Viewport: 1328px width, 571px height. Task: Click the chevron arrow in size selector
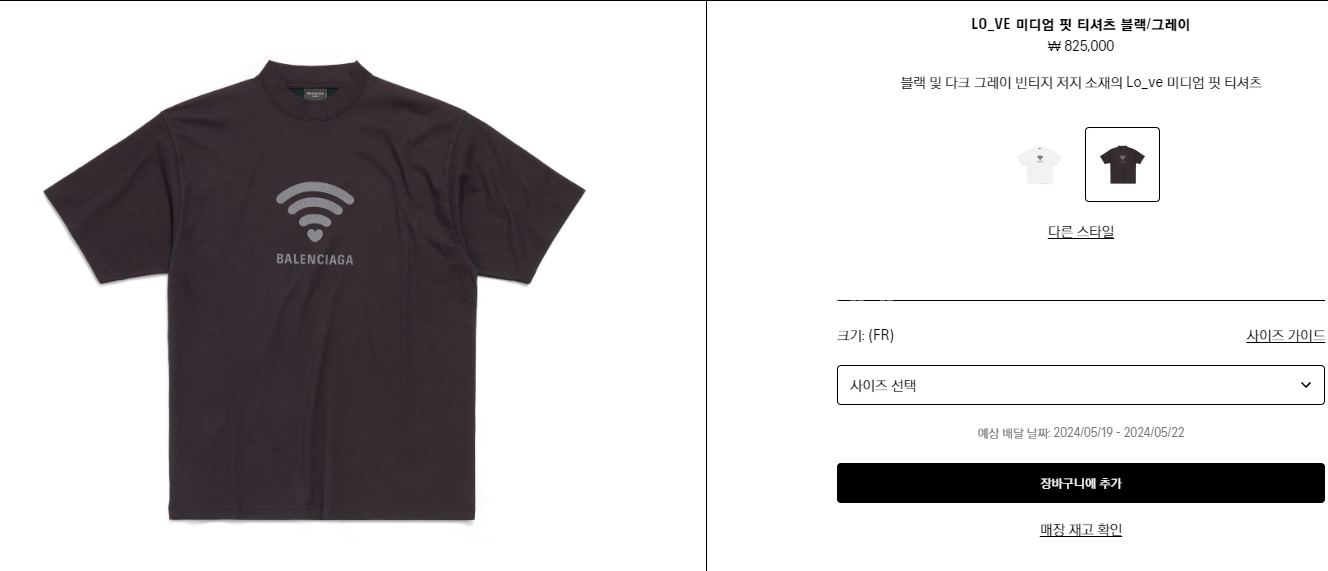click(x=1305, y=385)
